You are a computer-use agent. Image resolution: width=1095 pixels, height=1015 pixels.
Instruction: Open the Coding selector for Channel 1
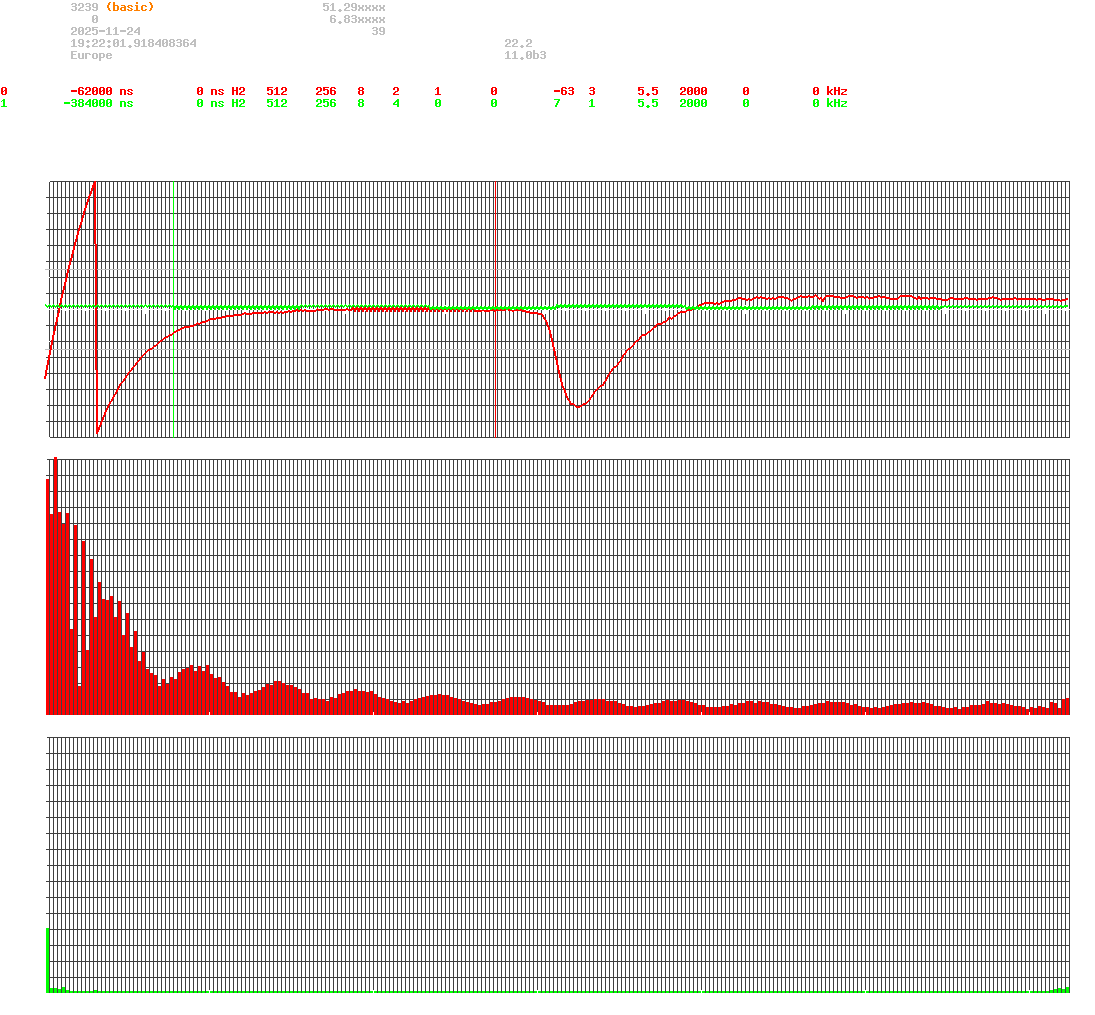[x=592, y=102]
